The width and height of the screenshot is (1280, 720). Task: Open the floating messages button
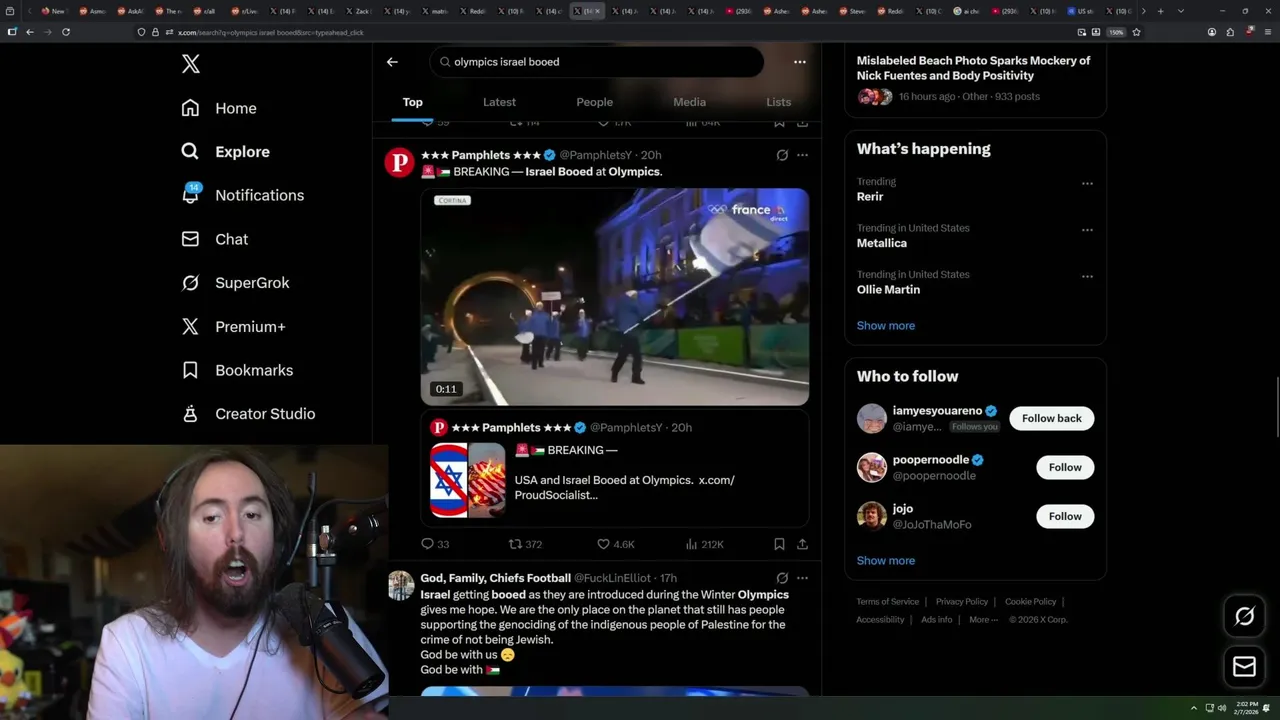[x=1244, y=667]
